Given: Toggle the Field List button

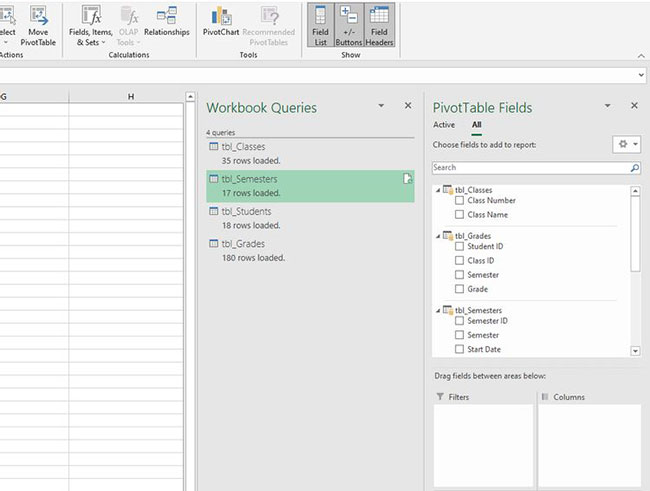Looking at the screenshot, I should tap(320, 25).
